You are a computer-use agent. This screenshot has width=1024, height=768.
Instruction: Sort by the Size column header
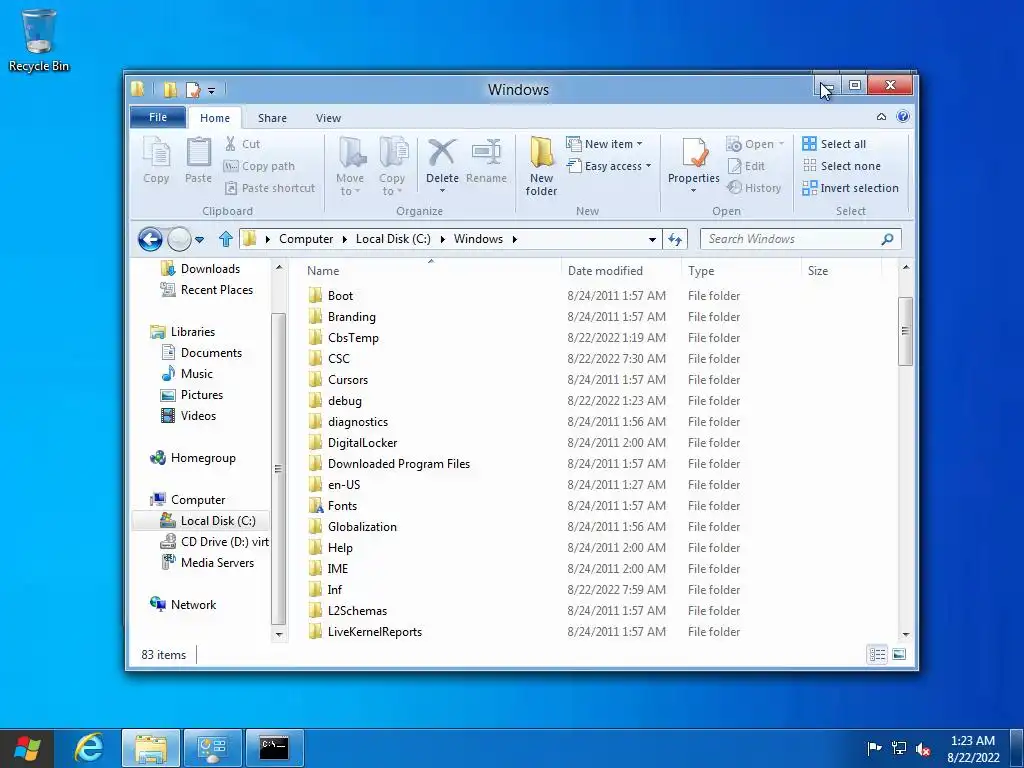coord(841,270)
